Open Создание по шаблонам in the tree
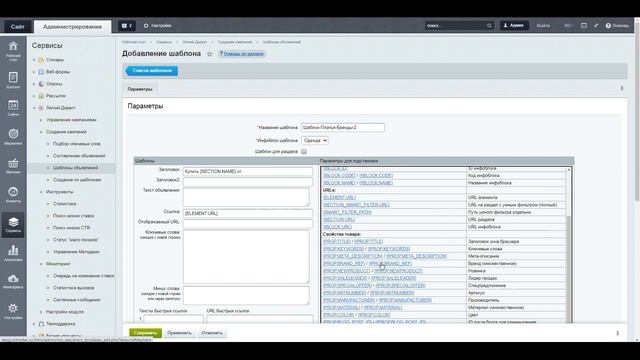640x360 pixels. [77, 180]
